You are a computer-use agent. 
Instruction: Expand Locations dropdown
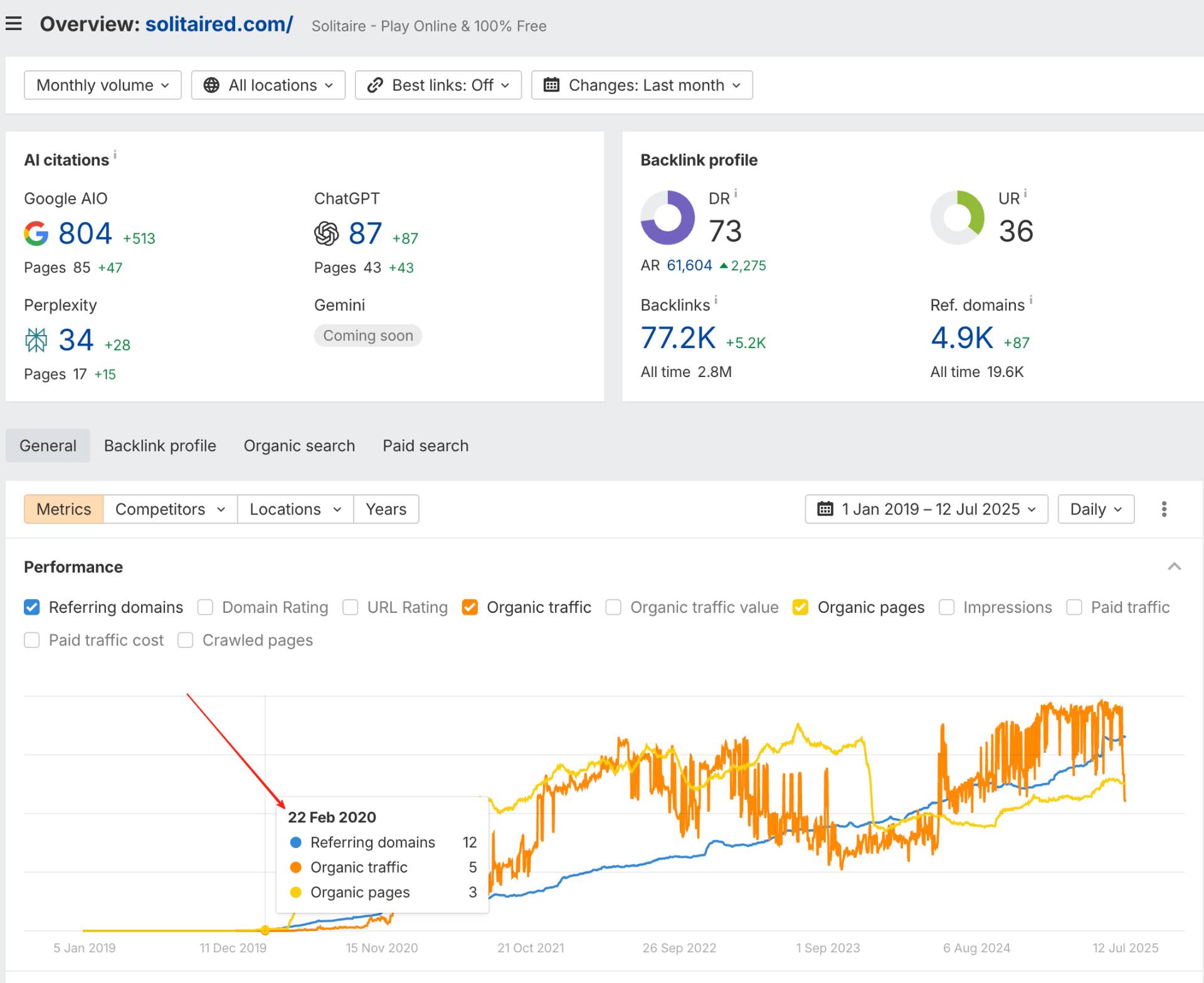pyautogui.click(x=295, y=509)
